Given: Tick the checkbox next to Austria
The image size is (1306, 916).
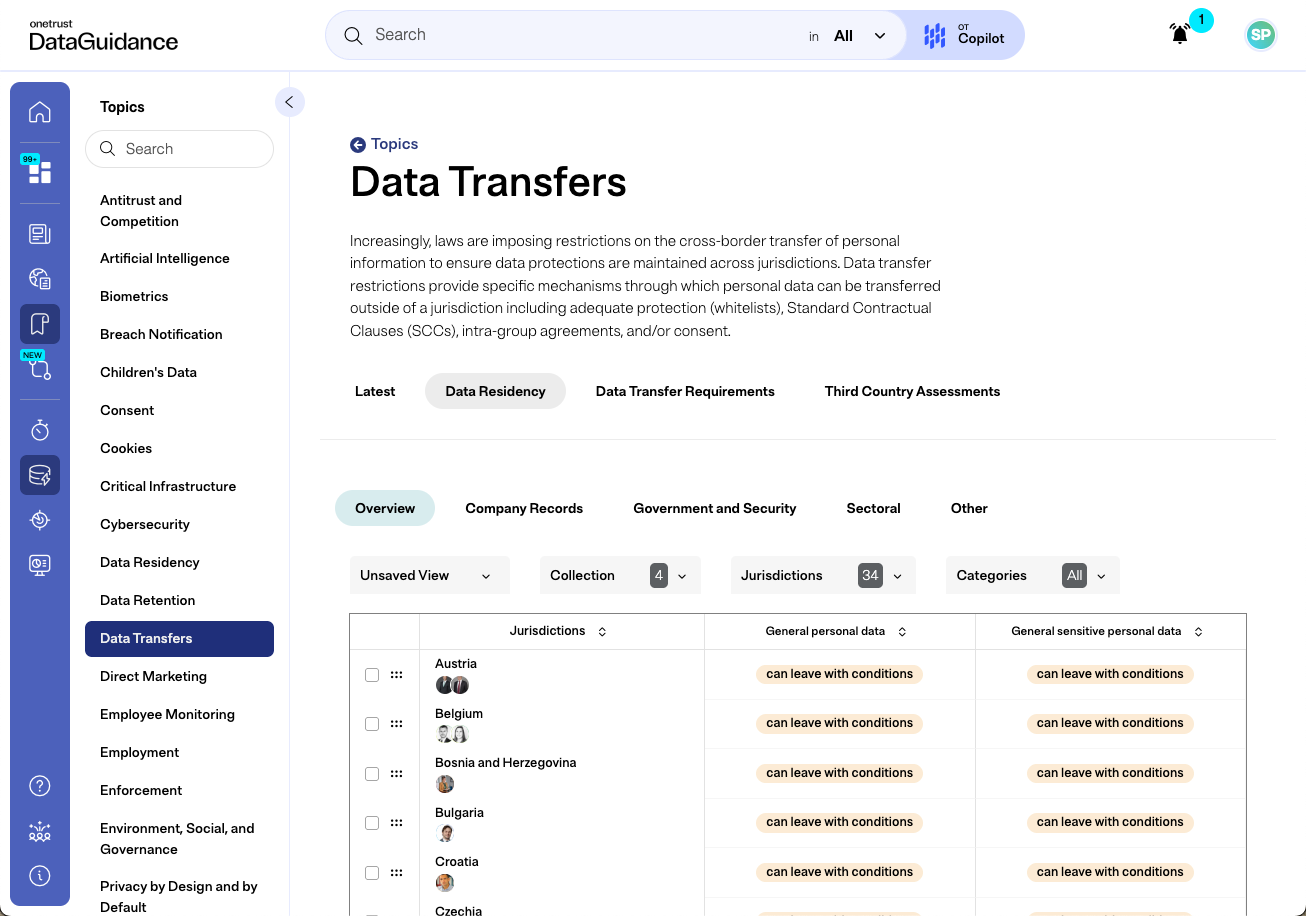Looking at the screenshot, I should tap(371, 674).
